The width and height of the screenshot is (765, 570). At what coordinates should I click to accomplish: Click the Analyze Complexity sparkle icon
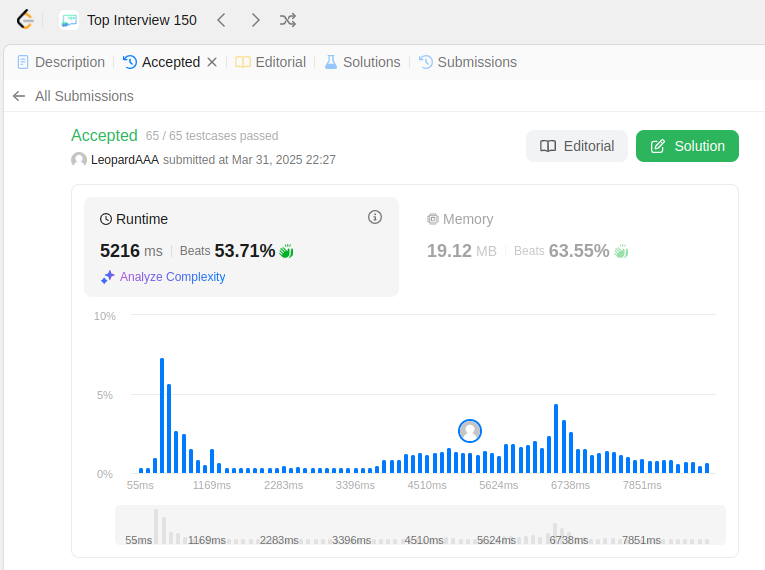[x=108, y=277]
